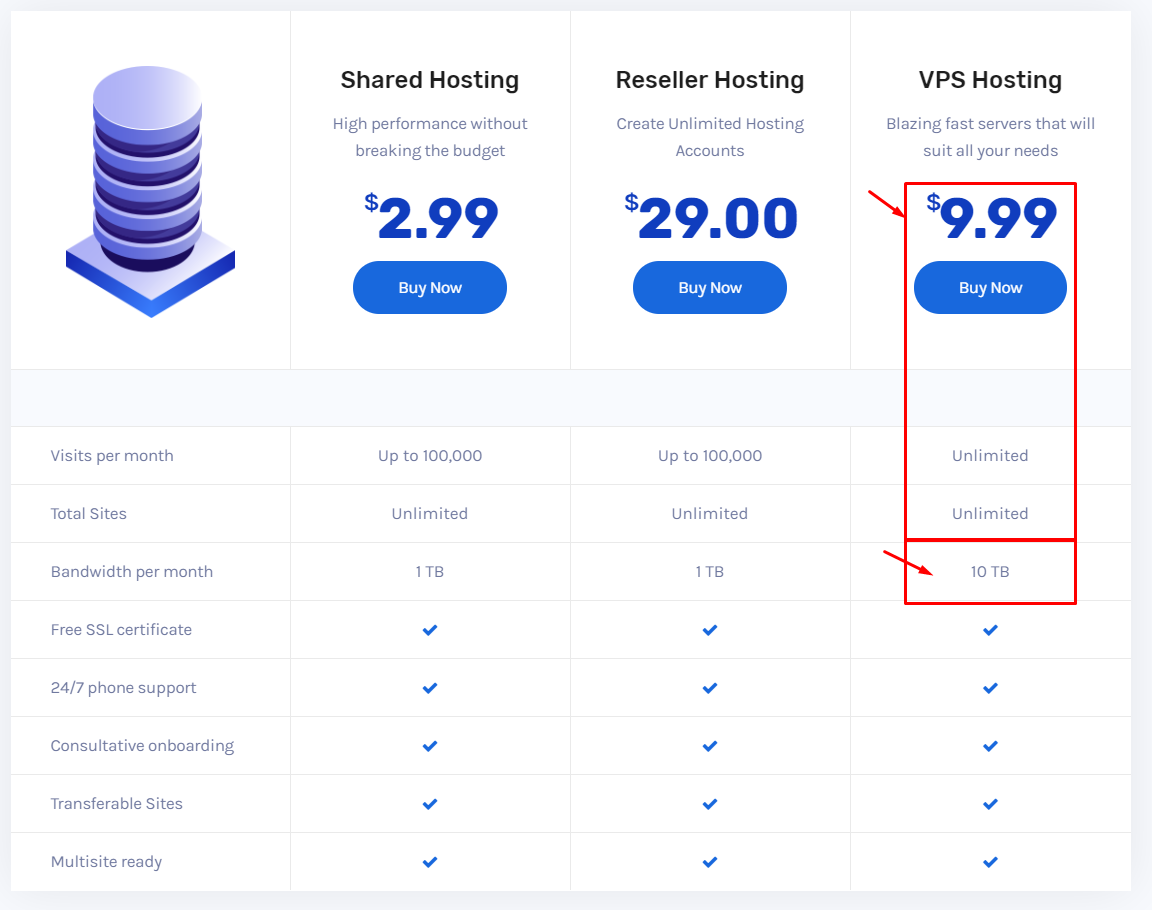Click Unlimited Total Sites for Reseller Hosting
1152x910 pixels.
(x=710, y=513)
